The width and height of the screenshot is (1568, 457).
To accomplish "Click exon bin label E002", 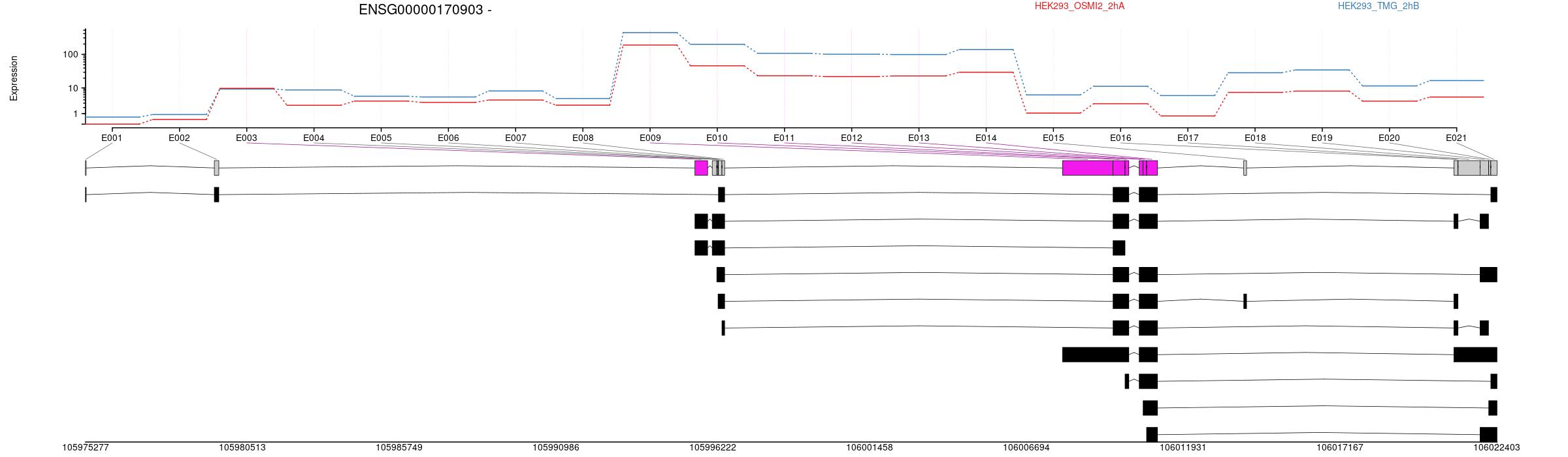I will [179, 138].
